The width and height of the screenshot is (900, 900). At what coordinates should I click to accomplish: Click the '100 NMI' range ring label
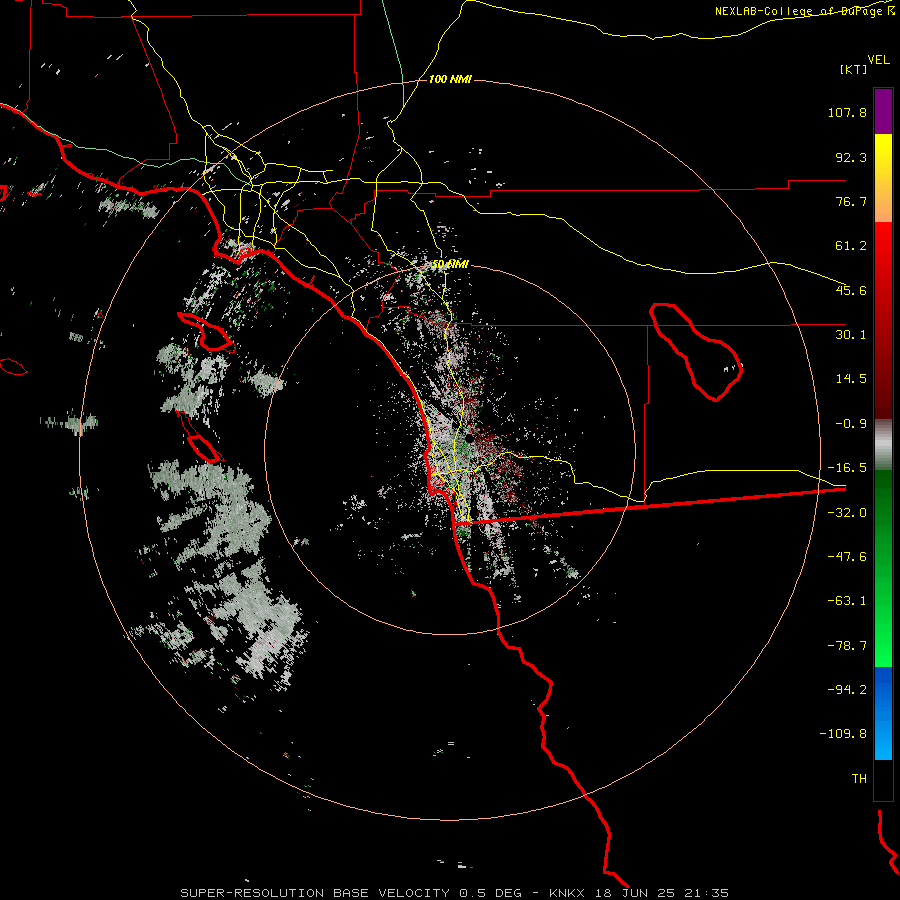(x=450, y=79)
